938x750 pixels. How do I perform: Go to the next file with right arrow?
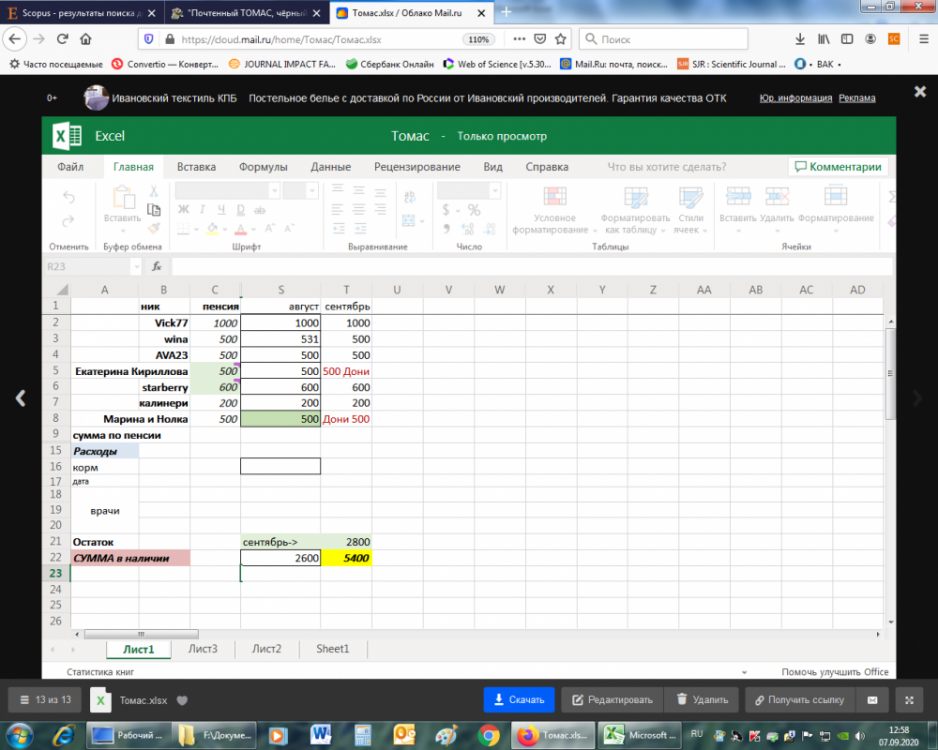pyautogui.click(x=918, y=397)
